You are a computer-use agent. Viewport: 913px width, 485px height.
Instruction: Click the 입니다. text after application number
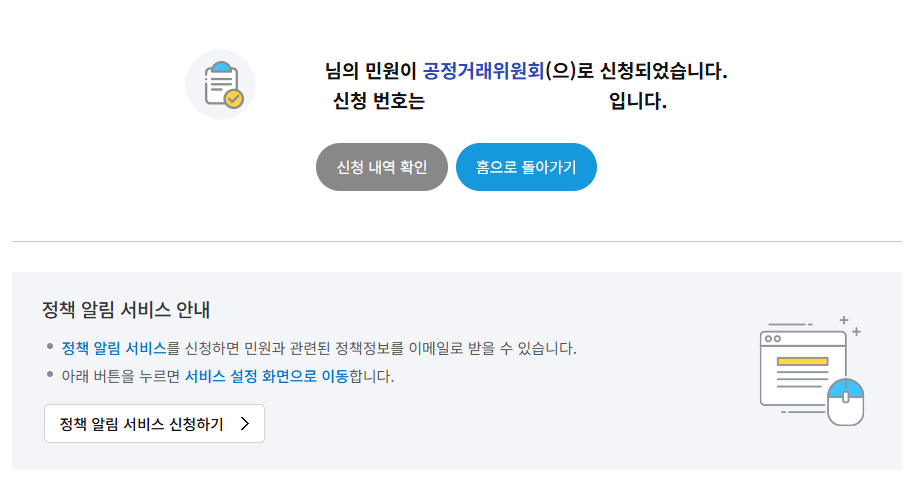[x=638, y=101]
